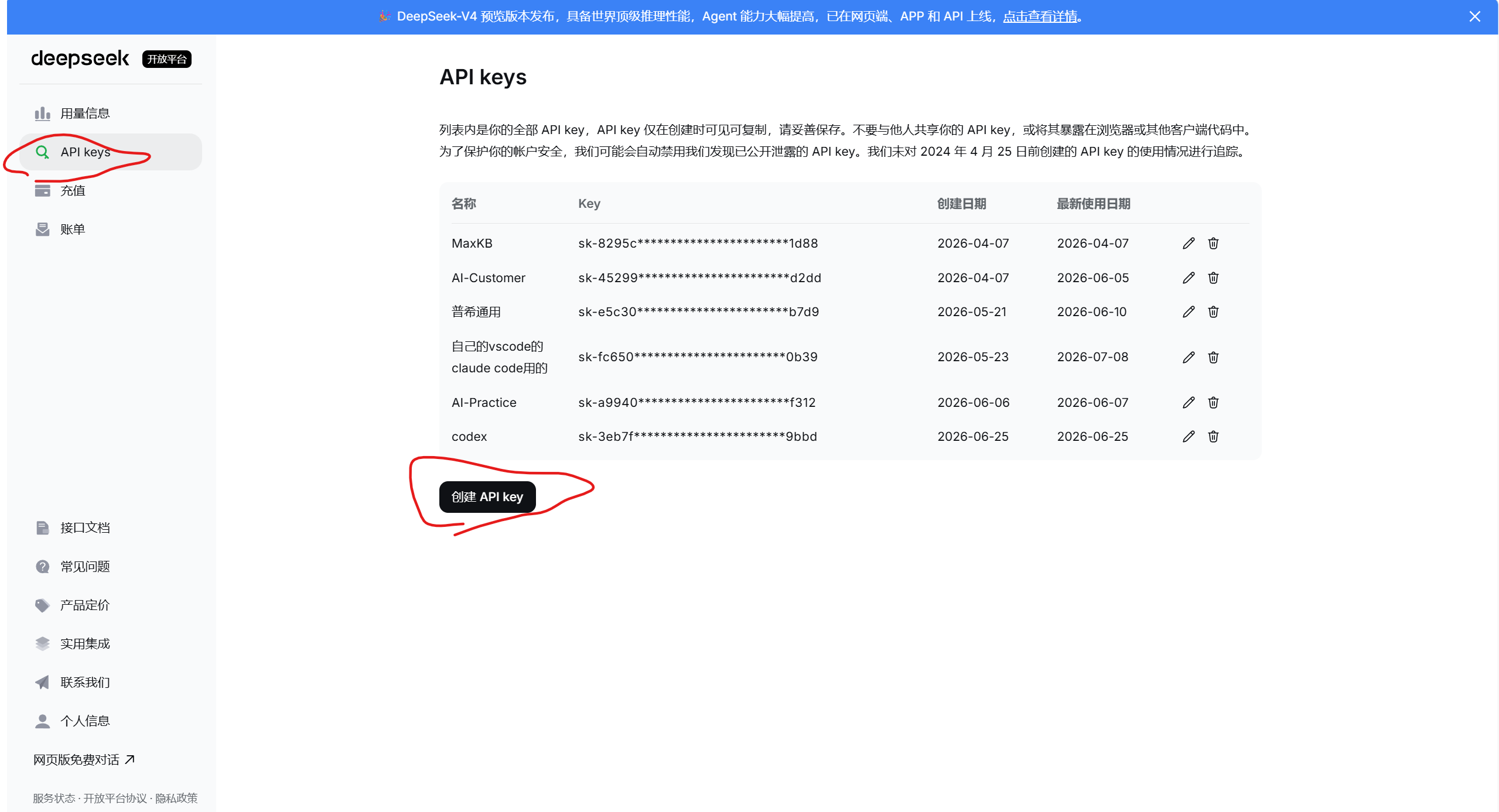Open the 常见问题 FAQ page
This screenshot has height=812, width=1499.
click(111, 567)
